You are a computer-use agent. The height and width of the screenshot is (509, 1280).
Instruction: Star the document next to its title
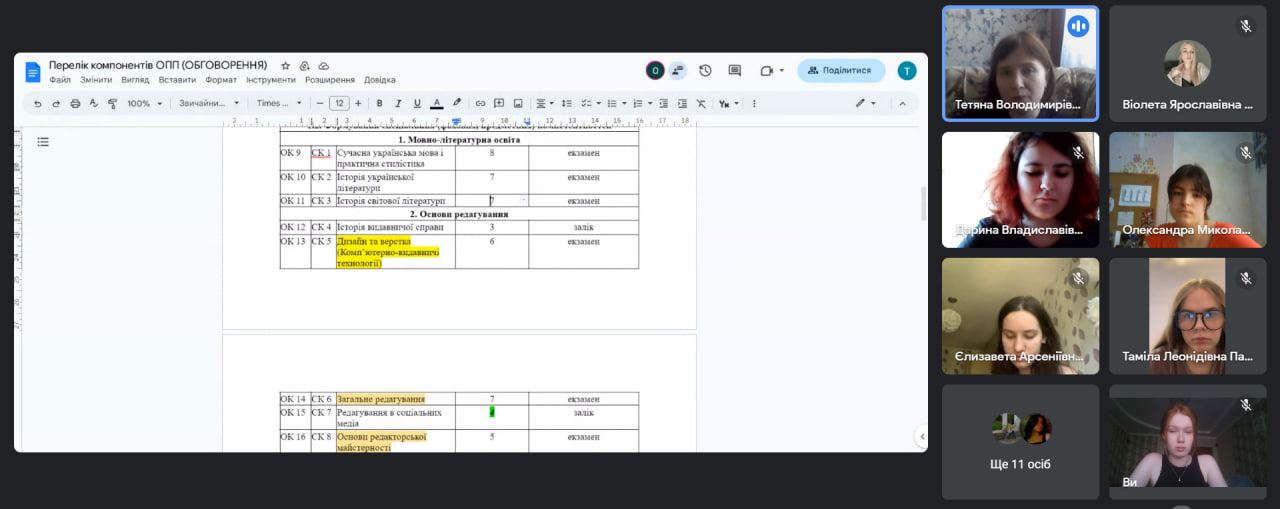pos(286,66)
